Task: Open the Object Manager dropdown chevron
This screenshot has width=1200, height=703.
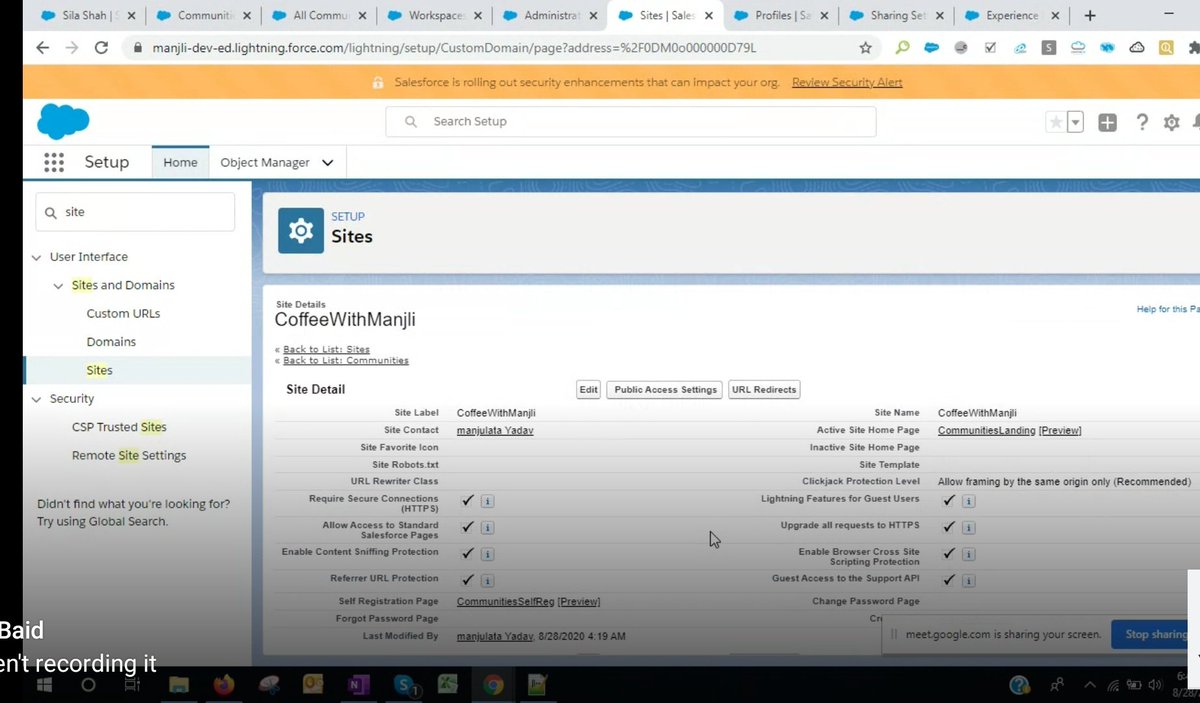Action: point(328,163)
